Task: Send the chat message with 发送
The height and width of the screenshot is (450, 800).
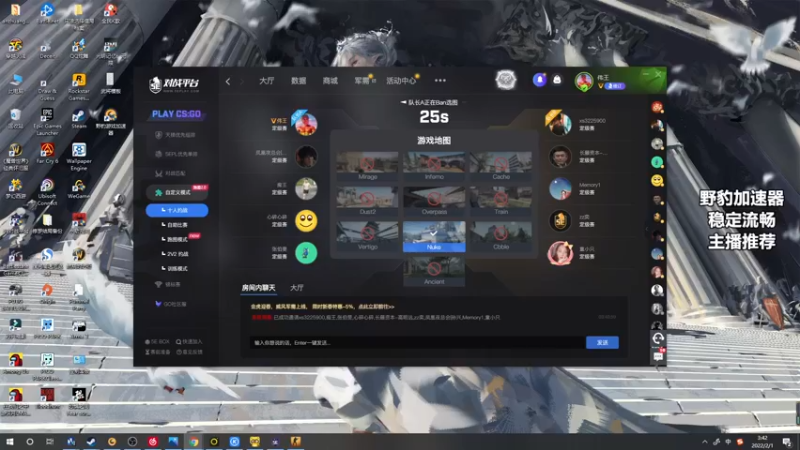Action: point(602,342)
